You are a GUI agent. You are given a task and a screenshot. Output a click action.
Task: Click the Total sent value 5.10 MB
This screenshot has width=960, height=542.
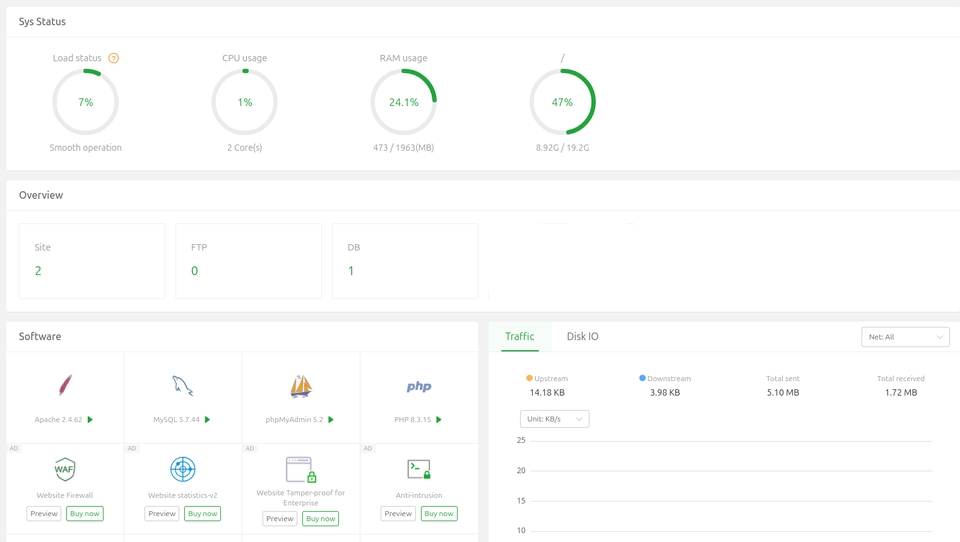[x=783, y=393]
